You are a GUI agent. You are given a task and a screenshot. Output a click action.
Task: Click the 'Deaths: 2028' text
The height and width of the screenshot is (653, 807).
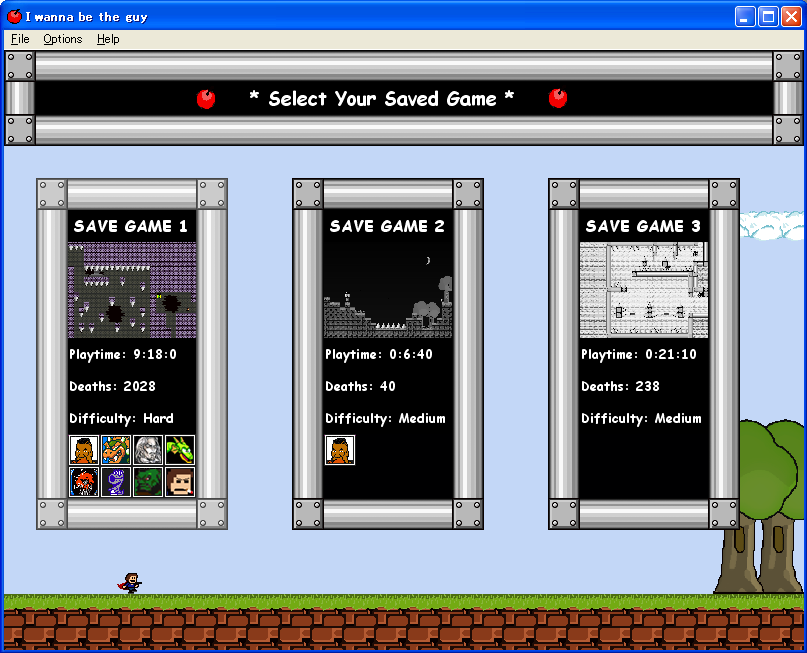click(112, 386)
